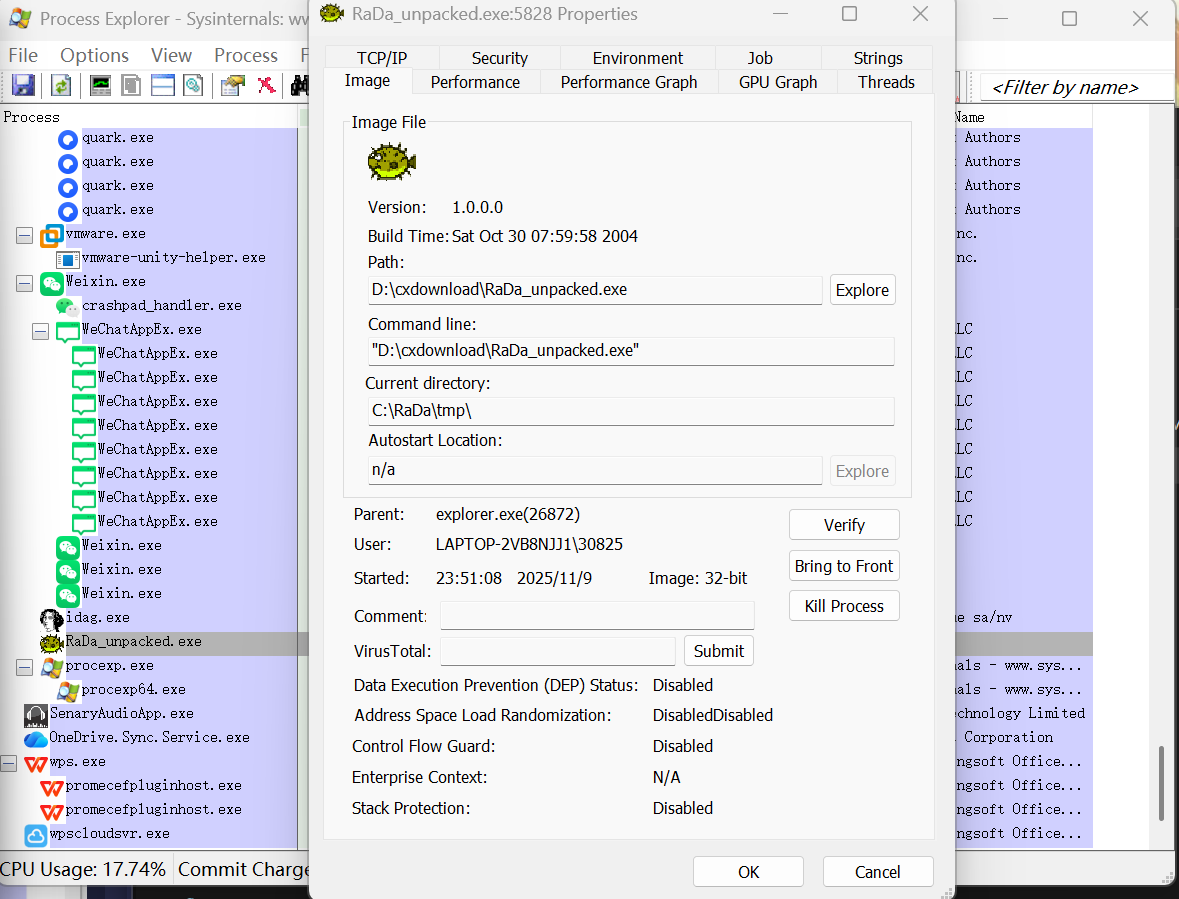
Task: Select the Image tab
Action: click(x=367, y=80)
